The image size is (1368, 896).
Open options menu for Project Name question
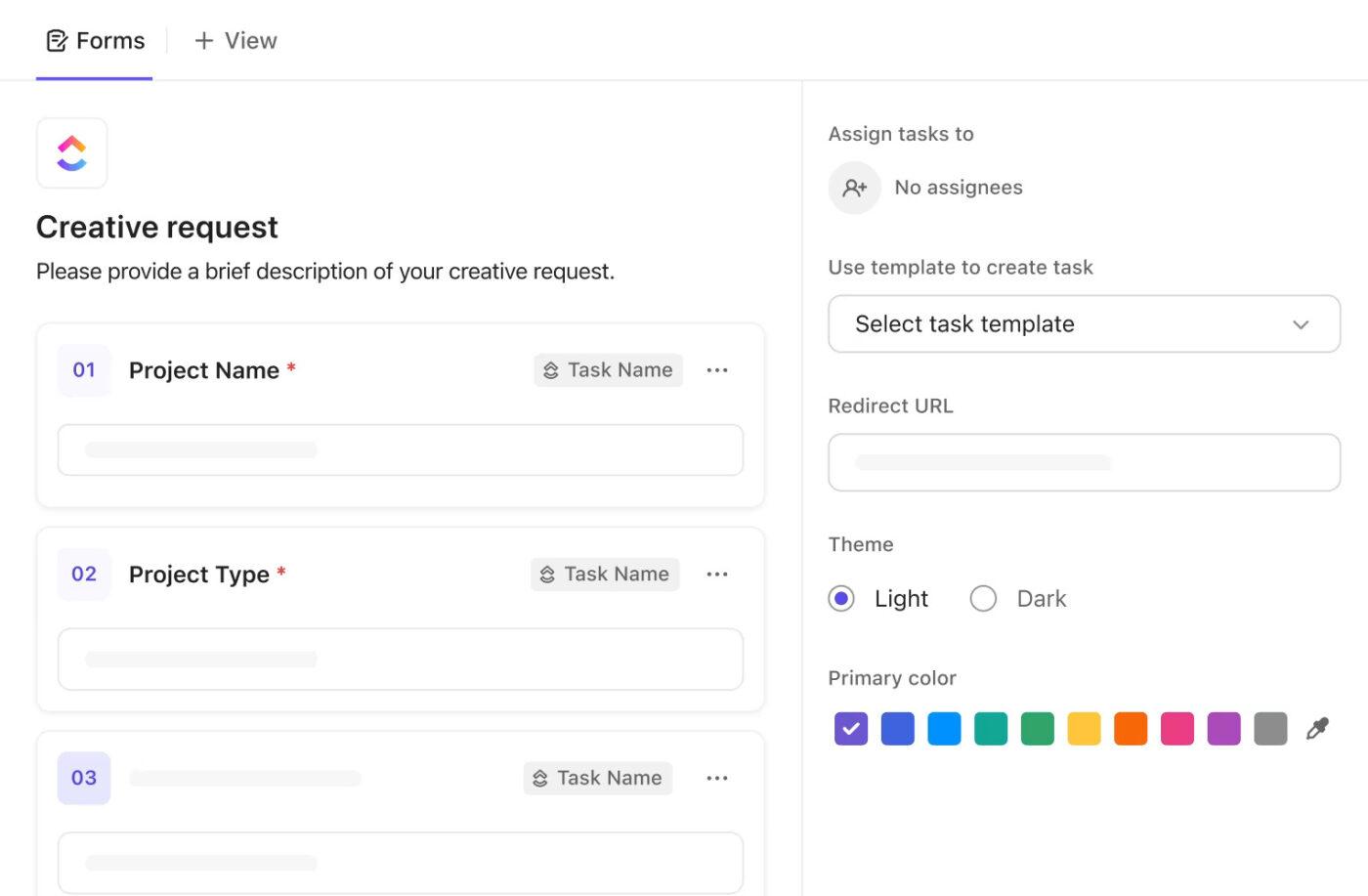coord(718,369)
